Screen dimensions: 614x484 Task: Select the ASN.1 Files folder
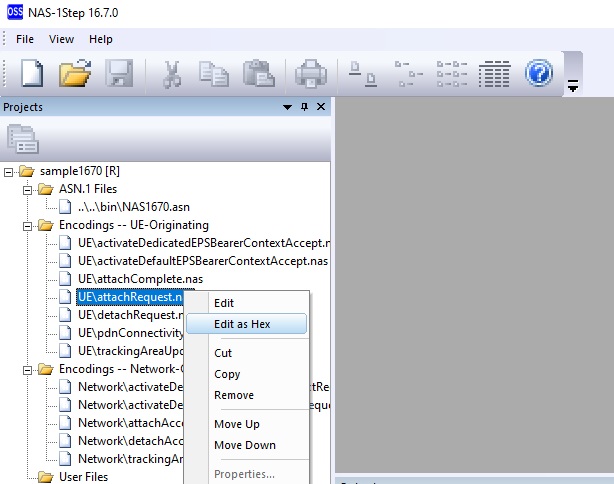click(88, 189)
